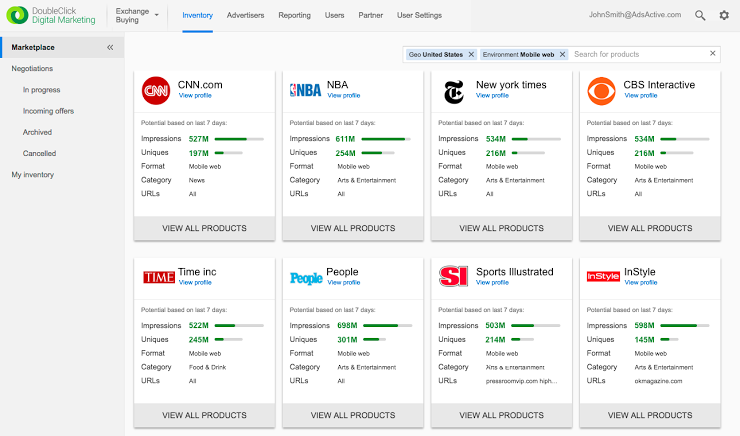The height and width of the screenshot is (436, 740).
Task: Remove the Geo United States filter chip
Action: pos(471,54)
